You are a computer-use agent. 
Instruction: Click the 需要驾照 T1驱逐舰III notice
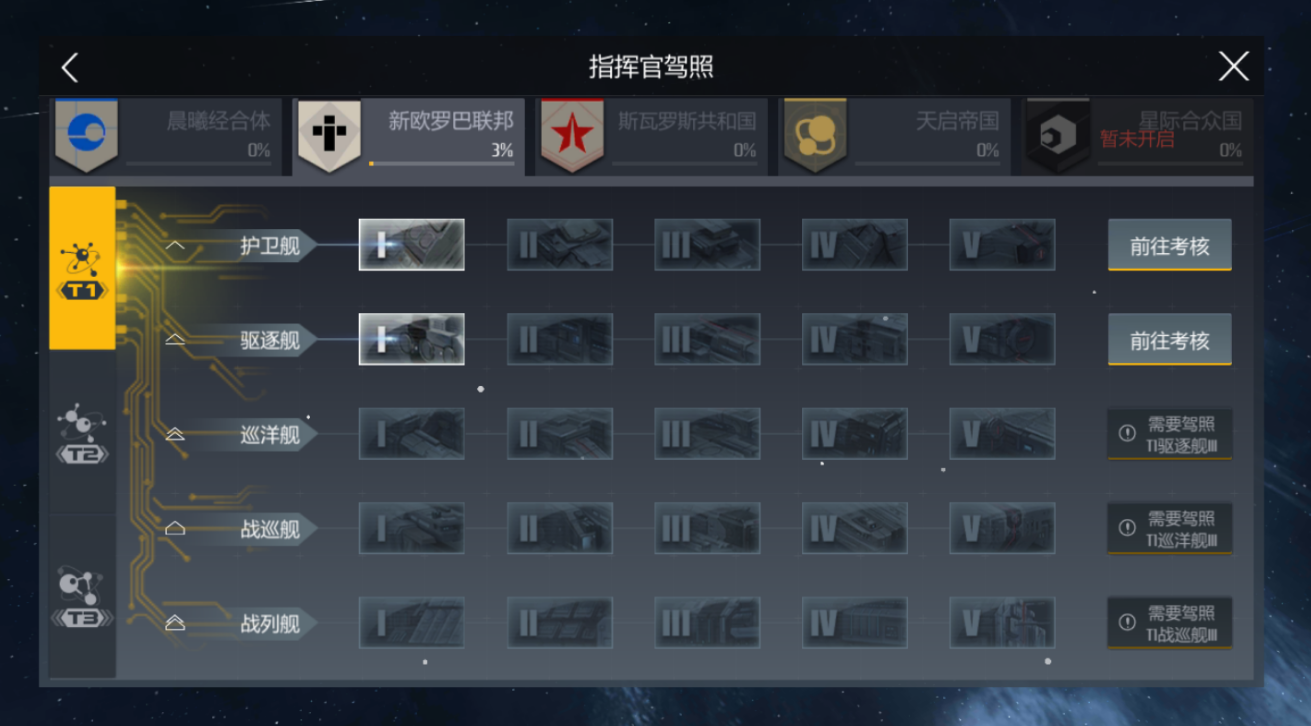click(x=1170, y=434)
